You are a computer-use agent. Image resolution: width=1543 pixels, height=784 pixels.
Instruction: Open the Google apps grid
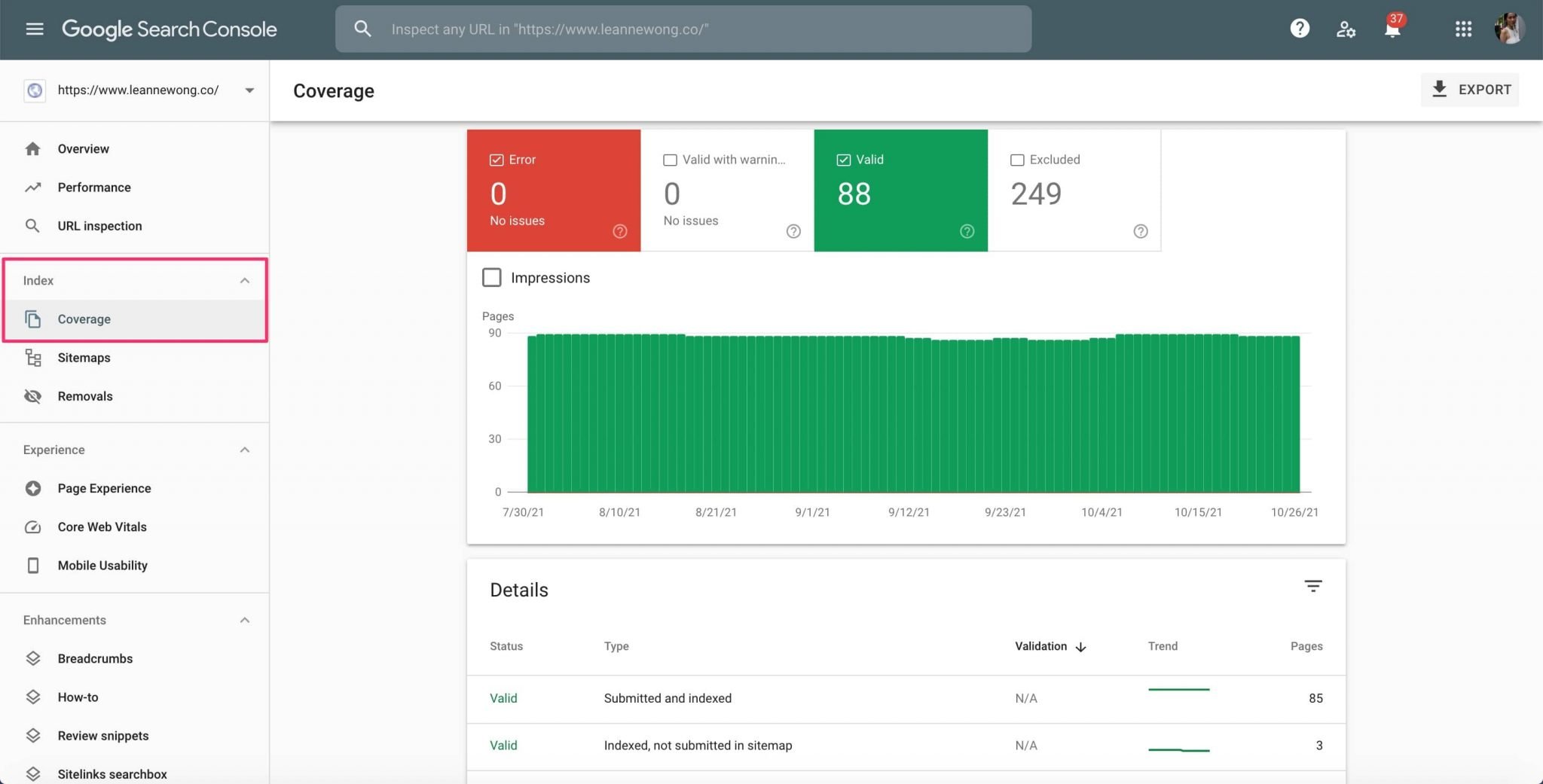tap(1462, 29)
